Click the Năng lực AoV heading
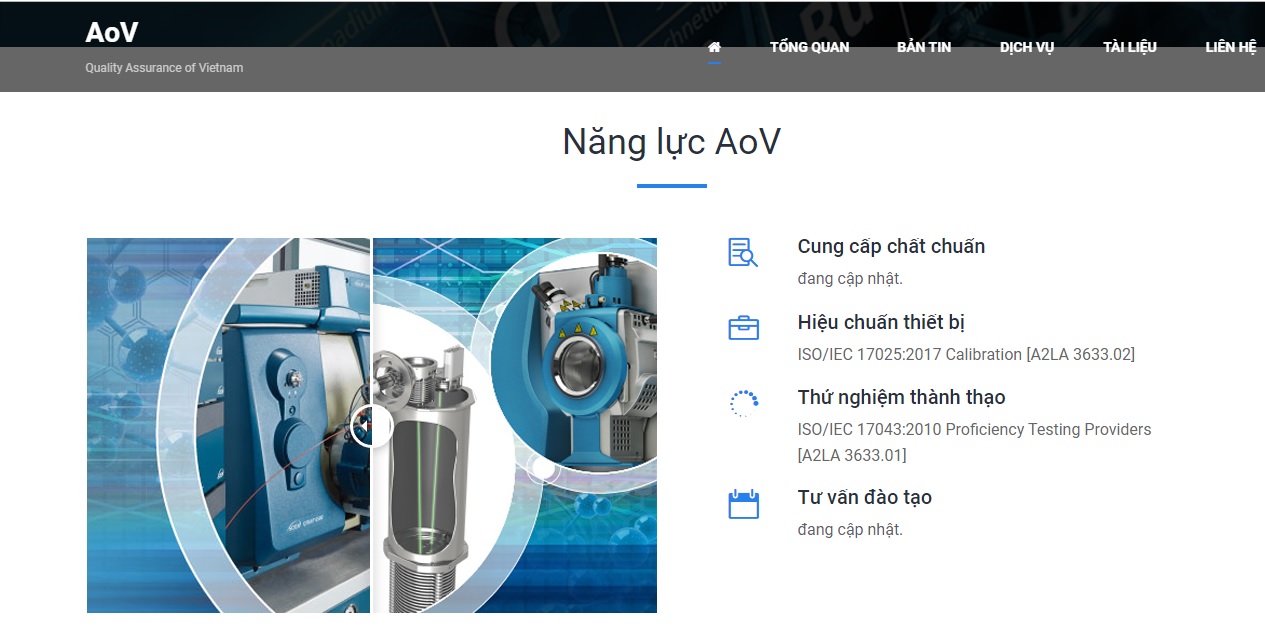Viewport: 1265px width, 627px height. click(671, 142)
